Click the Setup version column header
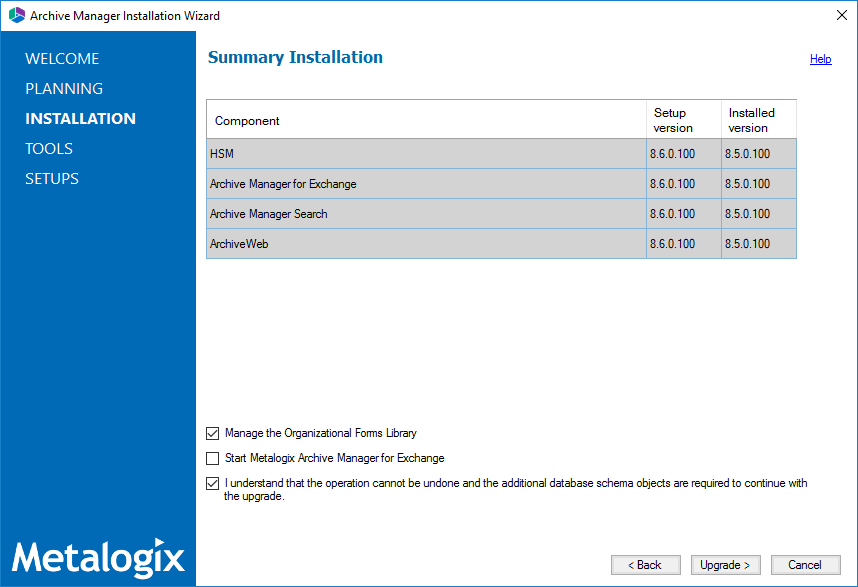This screenshot has height=587, width=858. click(683, 120)
